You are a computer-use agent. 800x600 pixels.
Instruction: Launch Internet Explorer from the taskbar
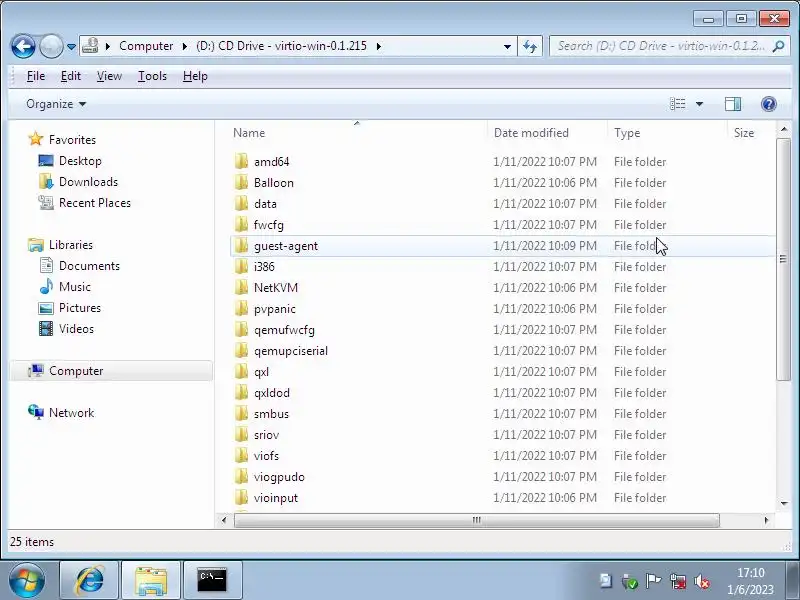click(x=90, y=580)
